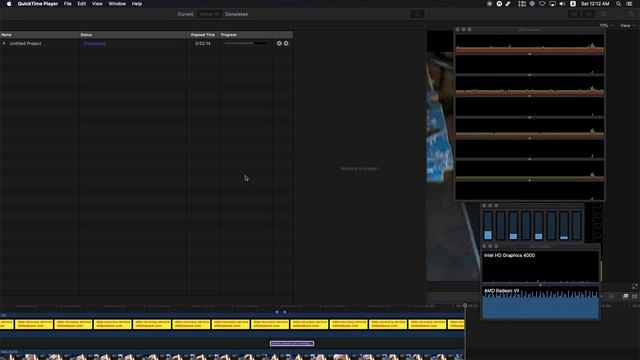This screenshot has width=640, height=360.
Task: Switch to the Active tab
Action: coord(209,14)
